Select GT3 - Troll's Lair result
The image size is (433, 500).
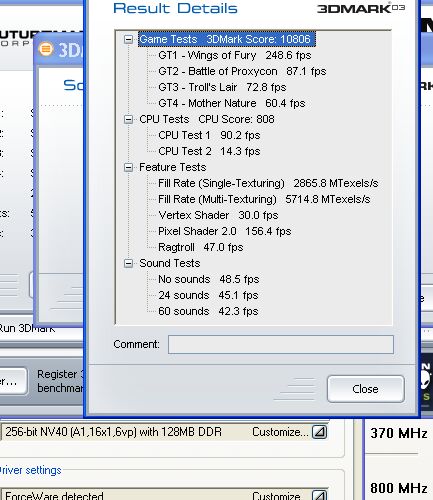pyautogui.click(x=222, y=87)
